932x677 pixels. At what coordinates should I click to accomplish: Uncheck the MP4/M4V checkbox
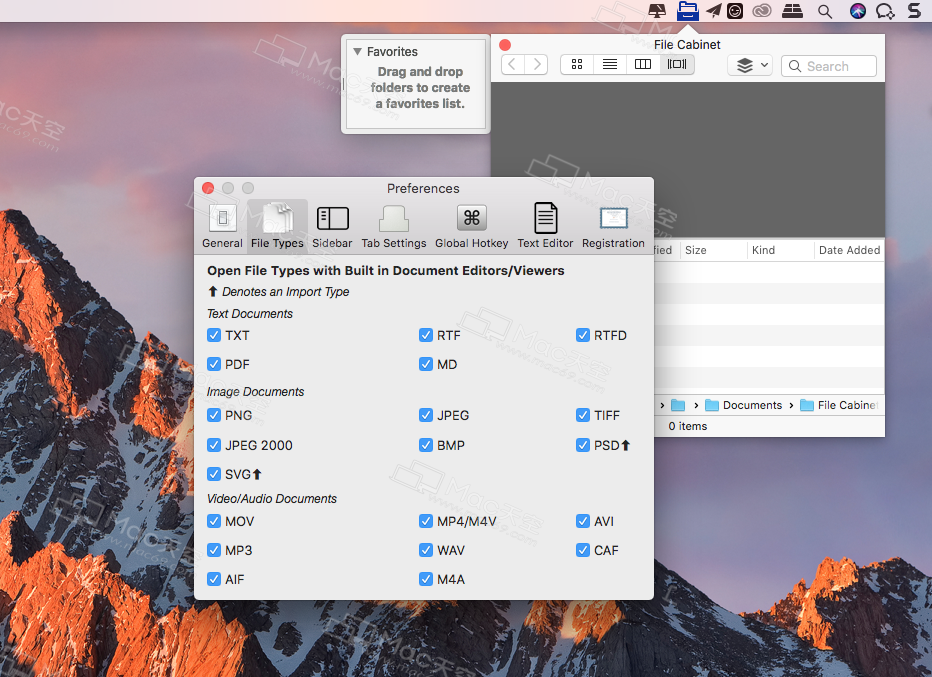426,521
